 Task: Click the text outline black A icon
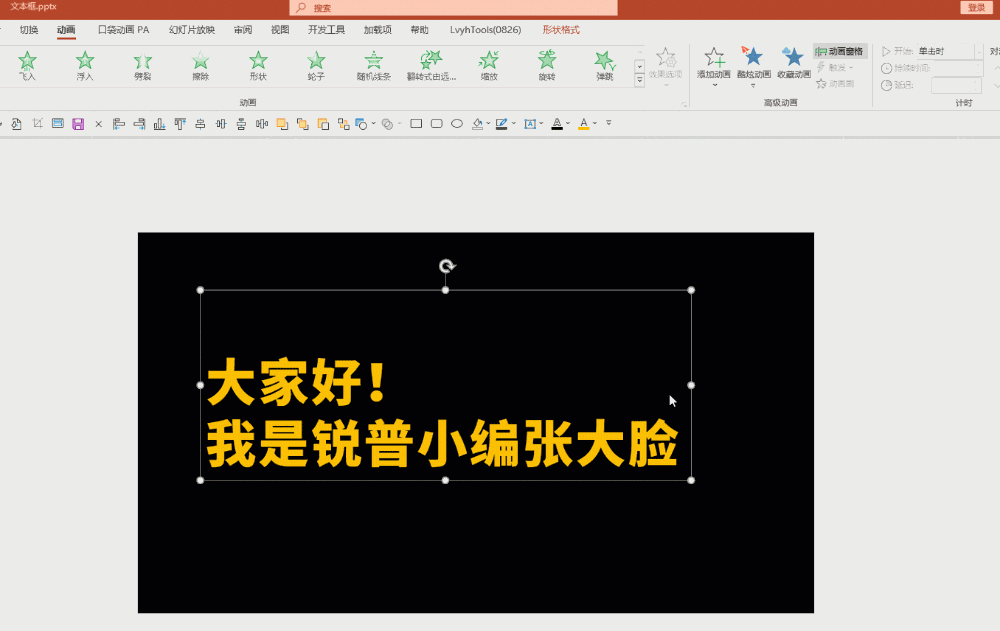click(557, 124)
